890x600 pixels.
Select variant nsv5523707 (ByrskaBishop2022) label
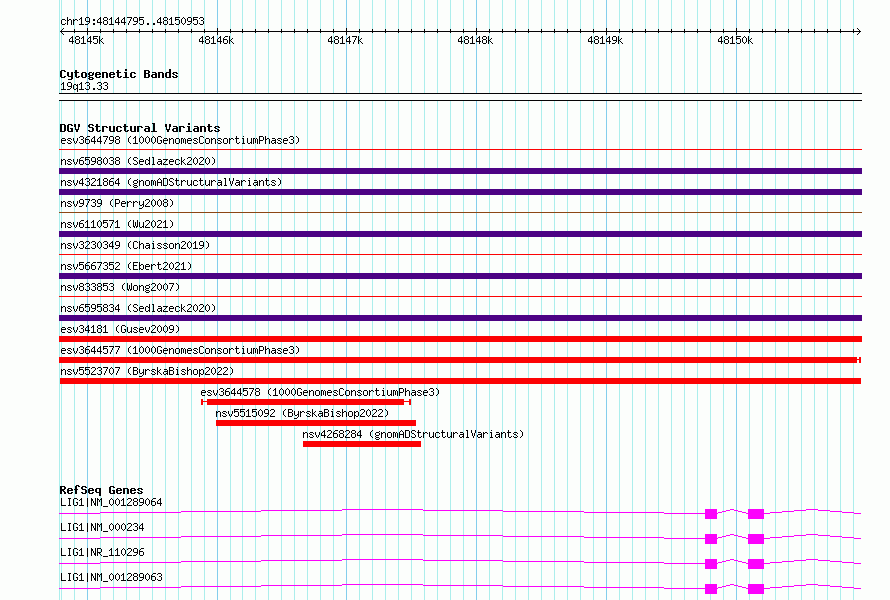147,371
